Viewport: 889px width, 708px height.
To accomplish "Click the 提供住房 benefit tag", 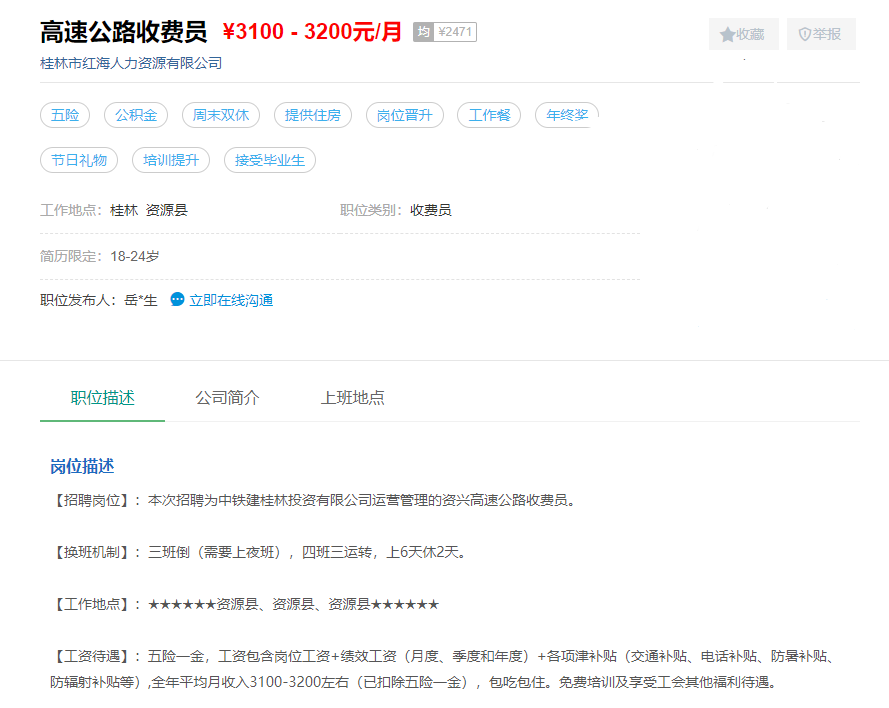I will tap(313, 115).
